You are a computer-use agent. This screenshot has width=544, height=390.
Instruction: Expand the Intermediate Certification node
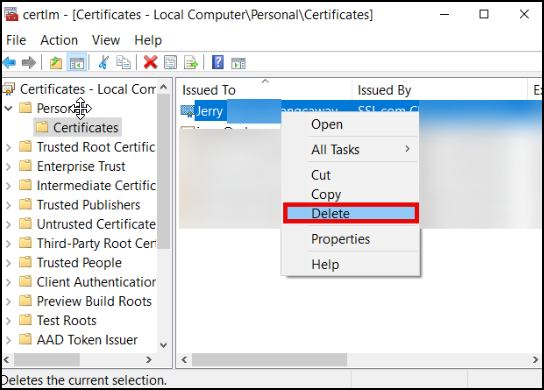9,186
